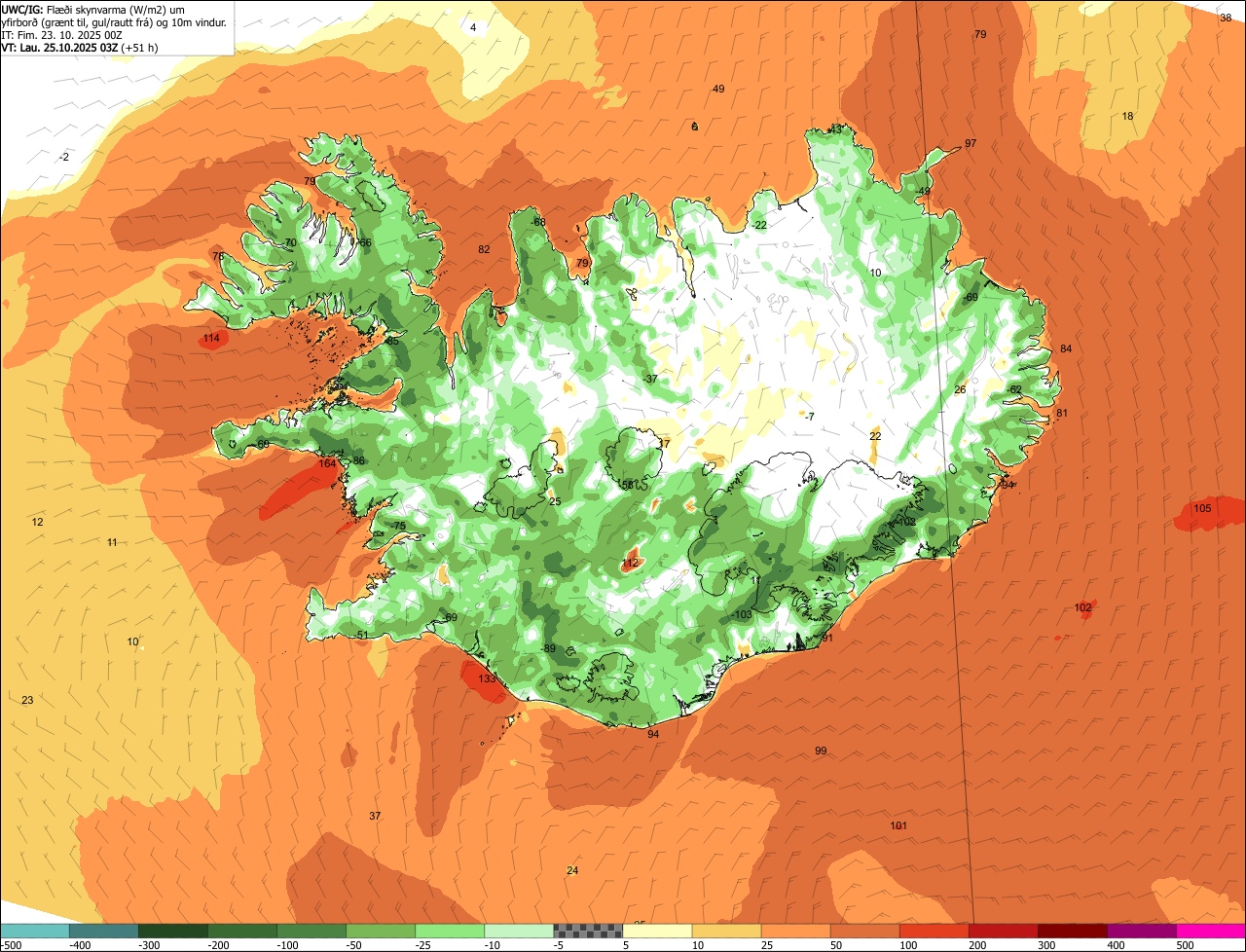Click the darkest green -300 to -200 legend swatch
Viewport: 1246px width, 952px height.
[x=172, y=931]
